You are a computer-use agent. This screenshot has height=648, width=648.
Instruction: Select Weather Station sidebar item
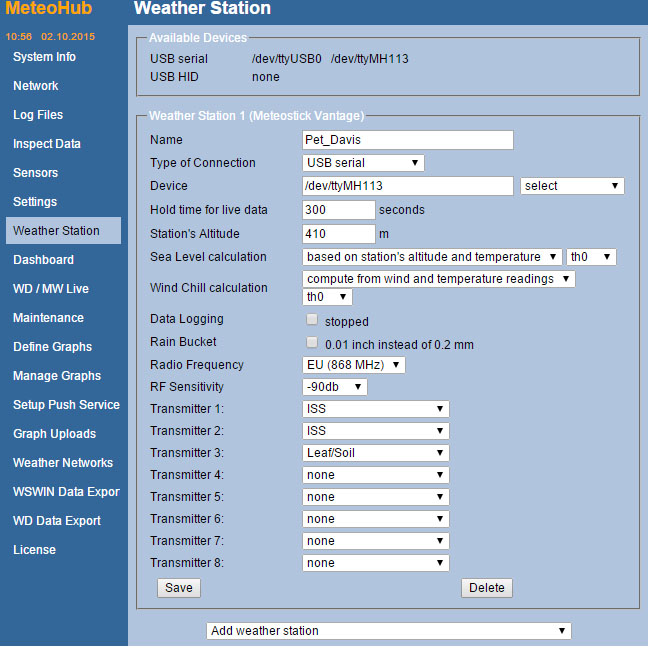tap(63, 230)
